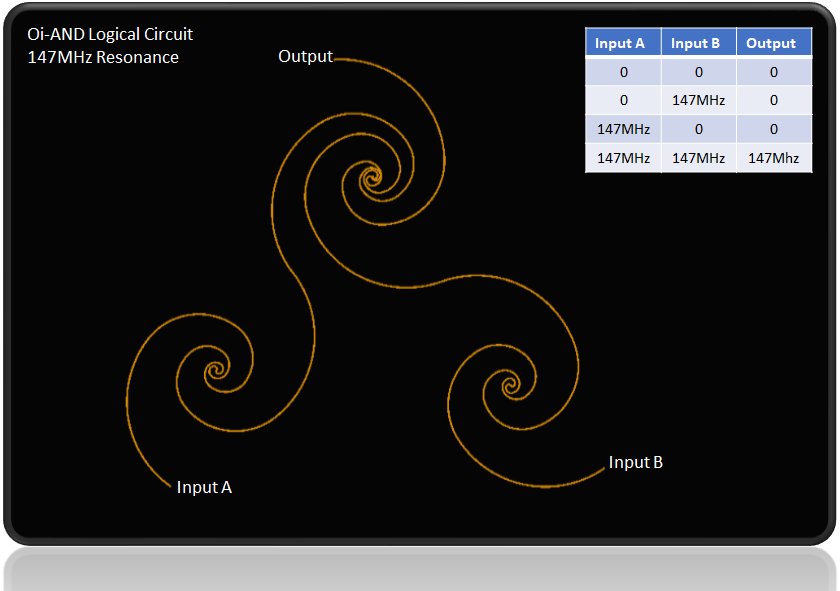Viewport: 840px width, 591px height.
Task: Click the Input B label beside the right spiral
Action: point(636,462)
